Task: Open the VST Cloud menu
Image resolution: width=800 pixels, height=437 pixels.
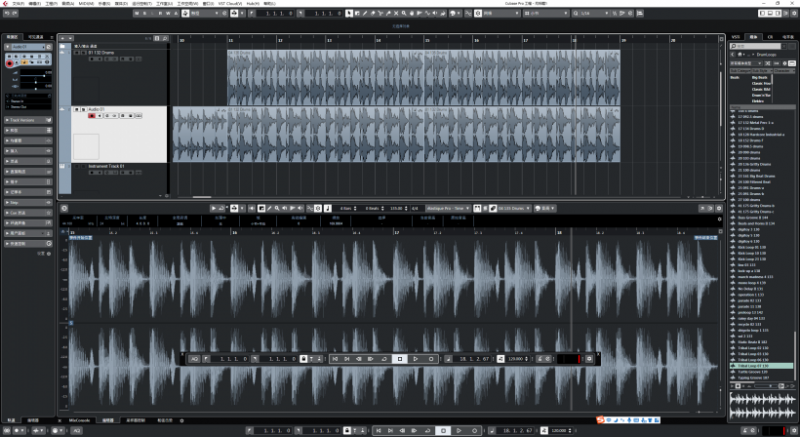Action: [230, 4]
